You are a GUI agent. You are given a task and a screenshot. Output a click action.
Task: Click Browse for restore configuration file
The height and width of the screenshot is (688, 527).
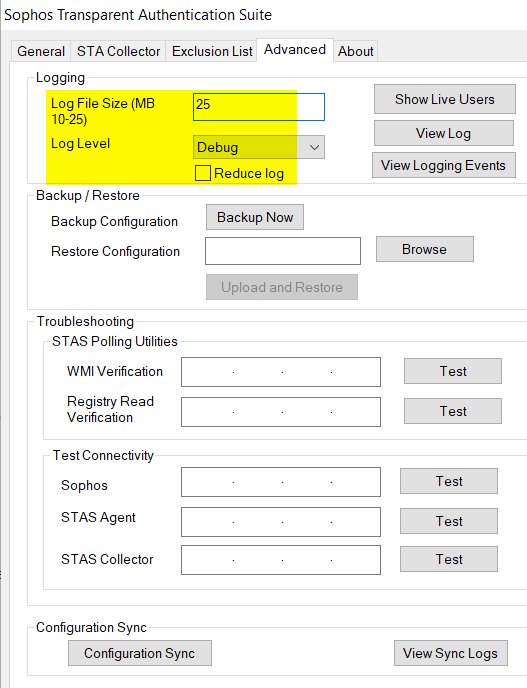coord(425,249)
